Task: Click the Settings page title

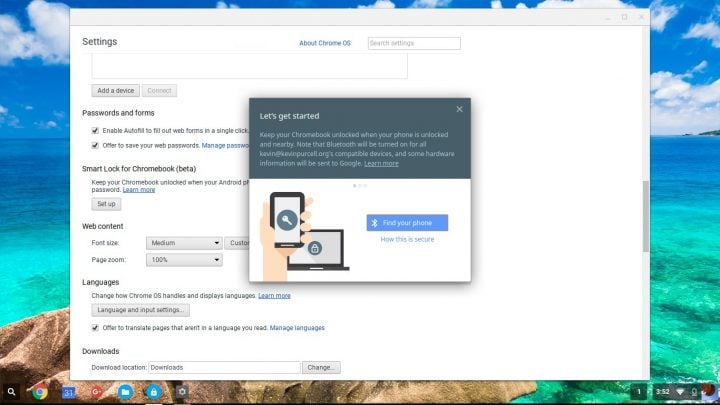Action: (100, 42)
